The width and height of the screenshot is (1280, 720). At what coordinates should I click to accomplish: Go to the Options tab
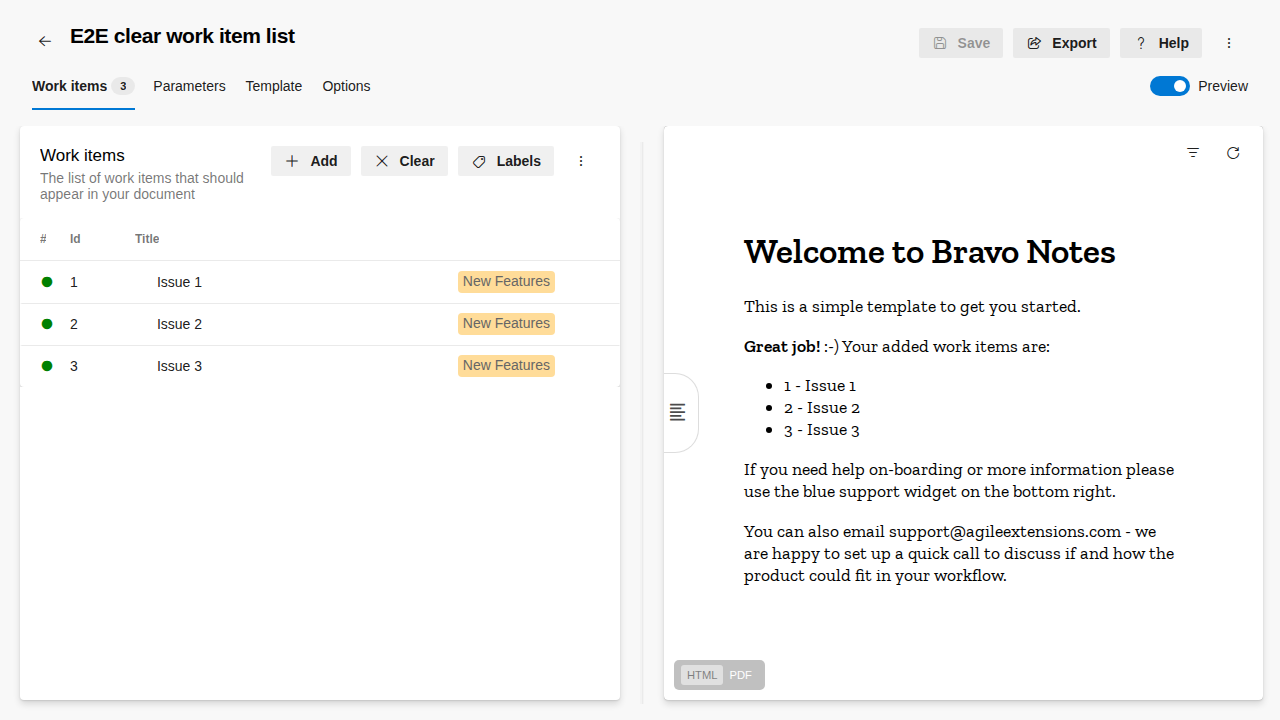(346, 86)
